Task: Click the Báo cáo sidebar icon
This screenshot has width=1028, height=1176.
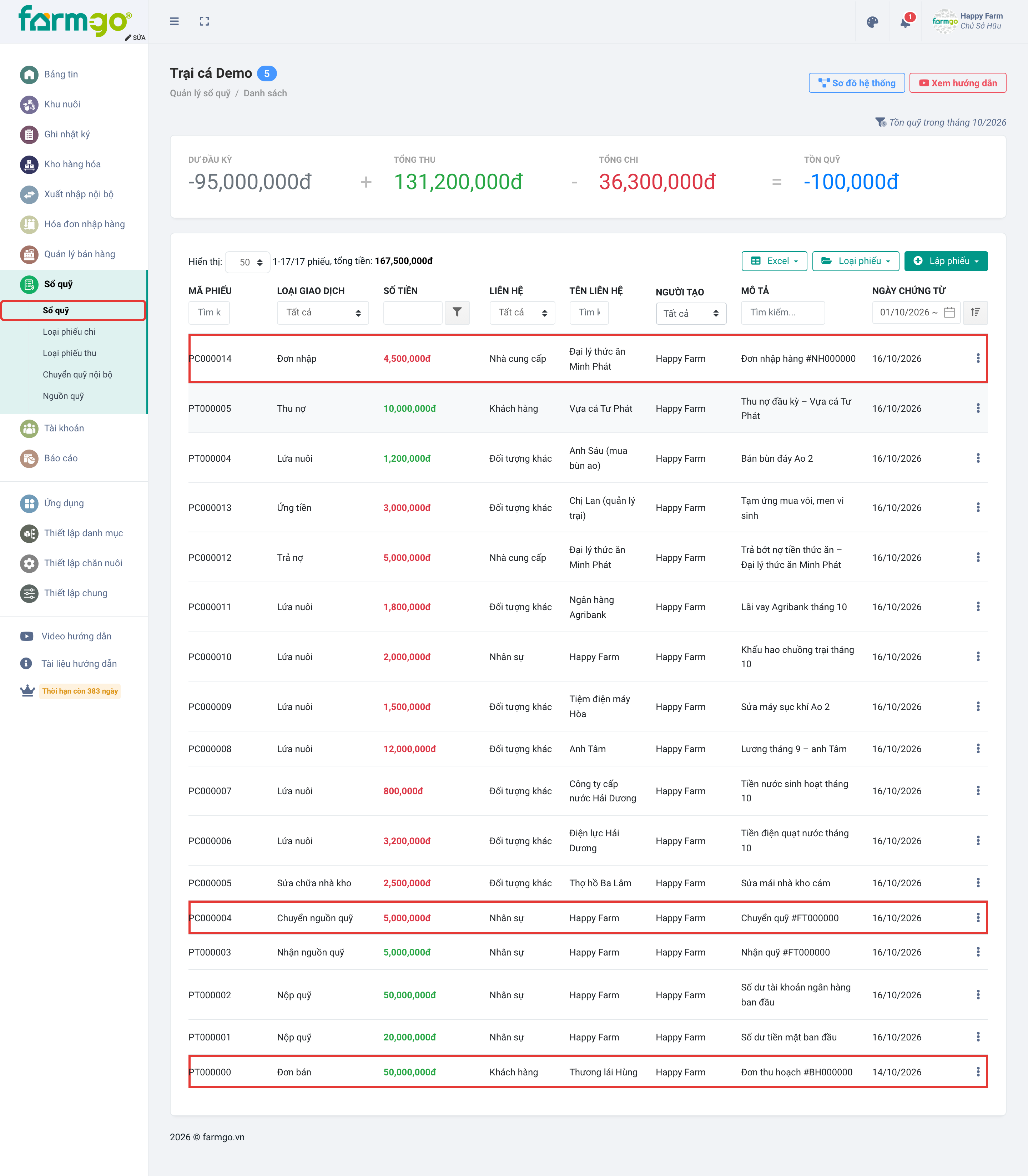Action: [x=29, y=458]
